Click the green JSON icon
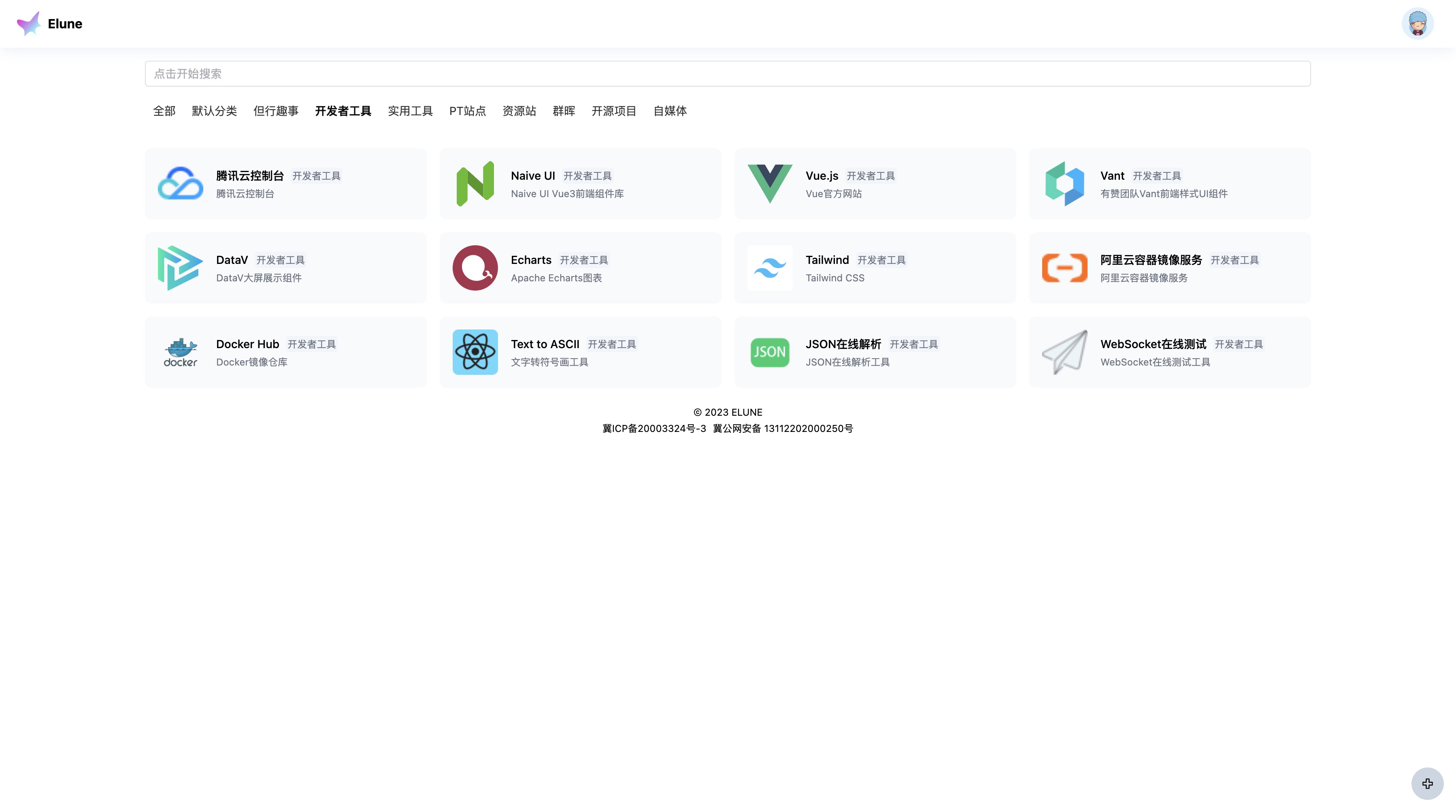Screen dimensions: 1456x812 click(769, 352)
